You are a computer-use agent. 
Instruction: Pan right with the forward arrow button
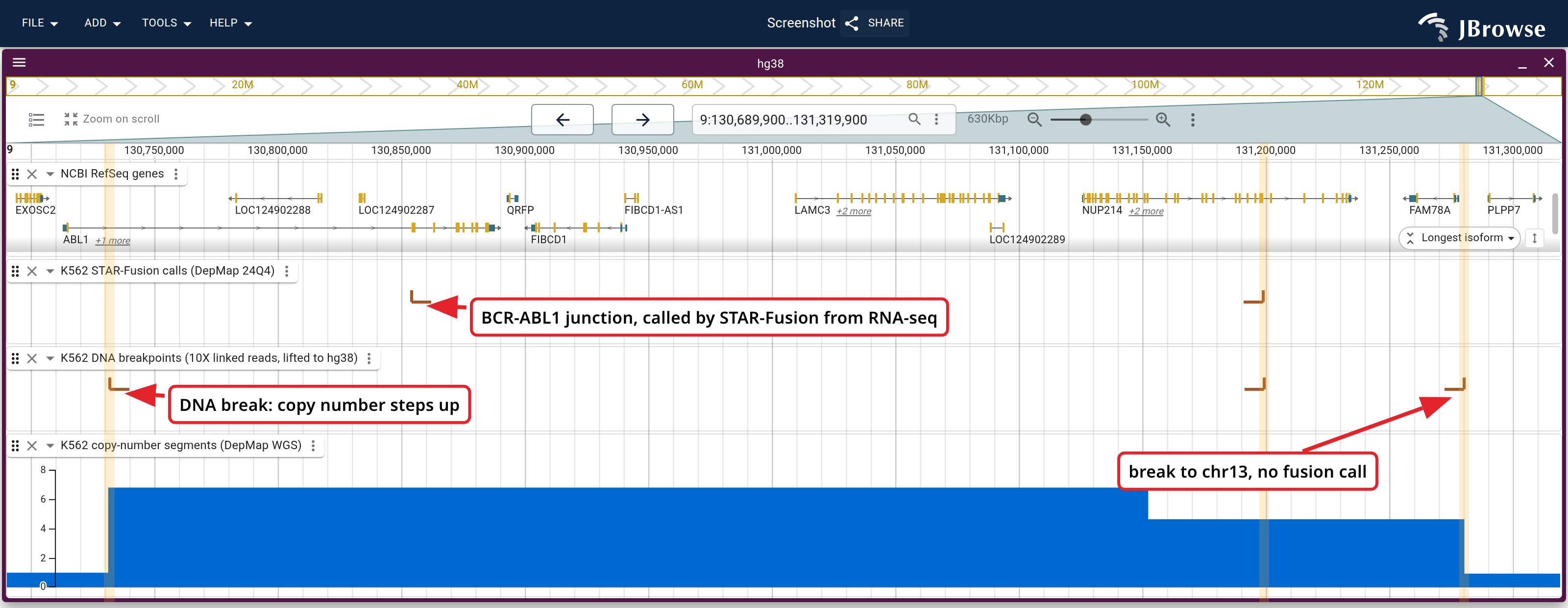[x=642, y=120]
